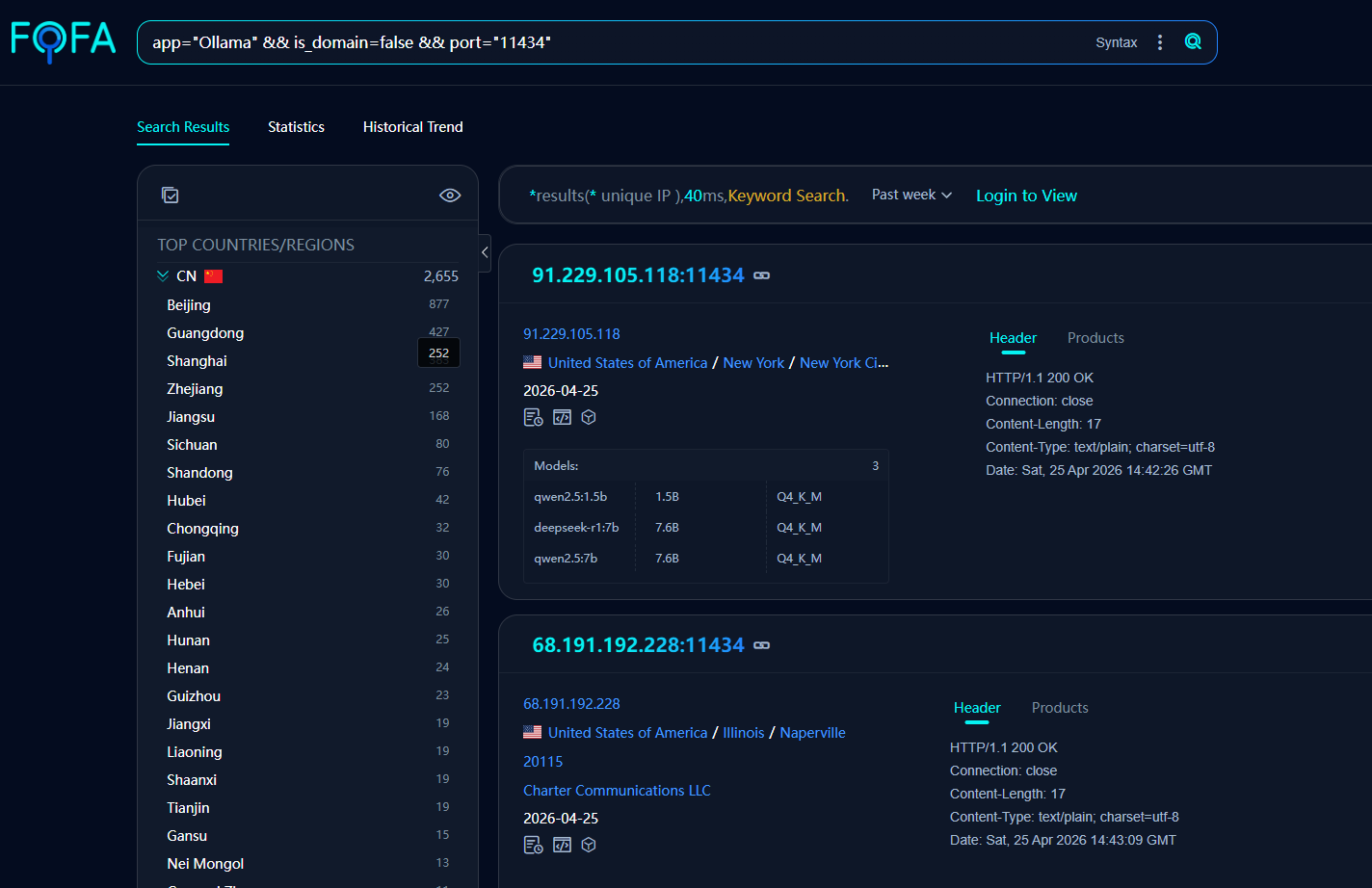Collapse the left filter sidebar panel
Screen dimensions: 1372x888
(485, 253)
